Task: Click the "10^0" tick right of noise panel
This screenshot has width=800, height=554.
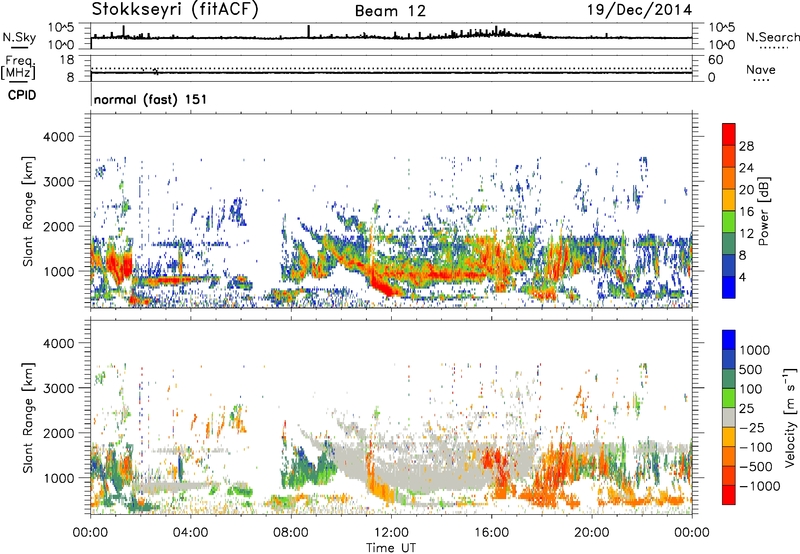Action: pos(721,45)
